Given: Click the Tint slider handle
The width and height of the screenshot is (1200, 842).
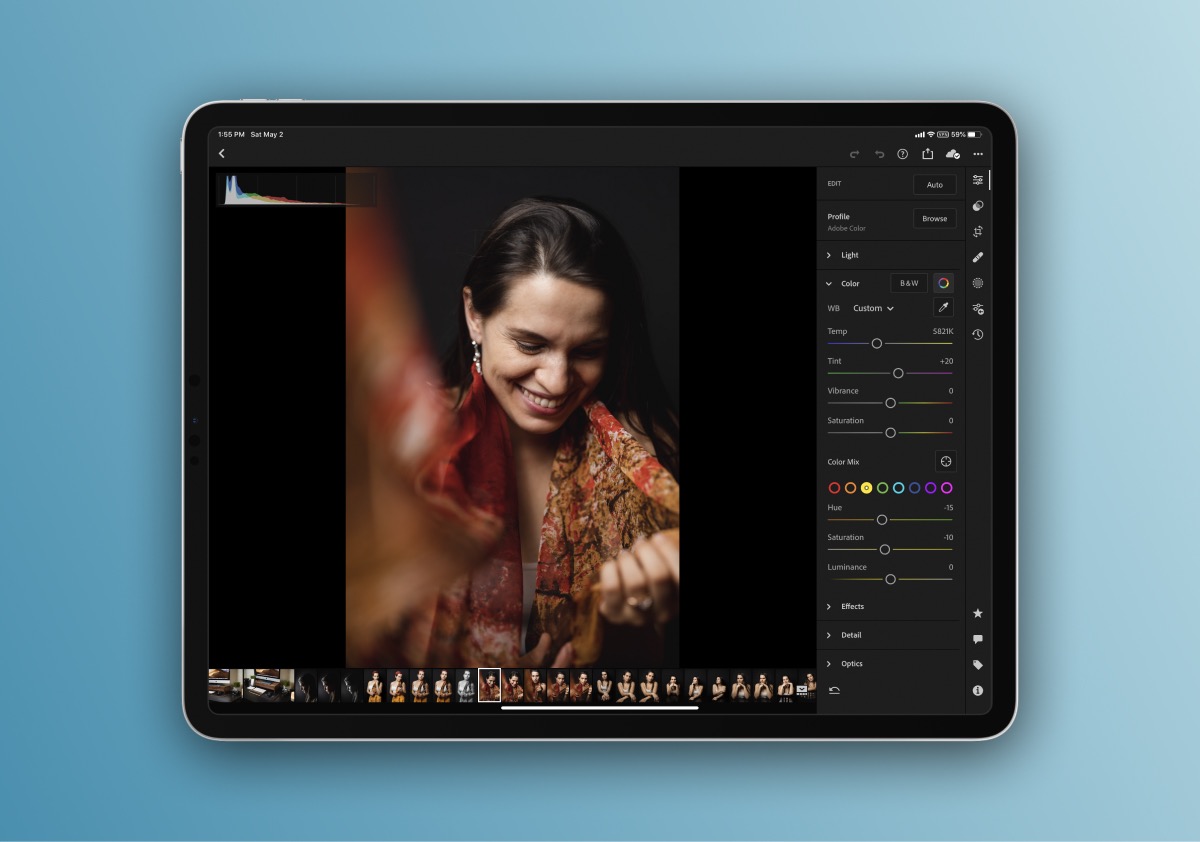Looking at the screenshot, I should [898, 373].
